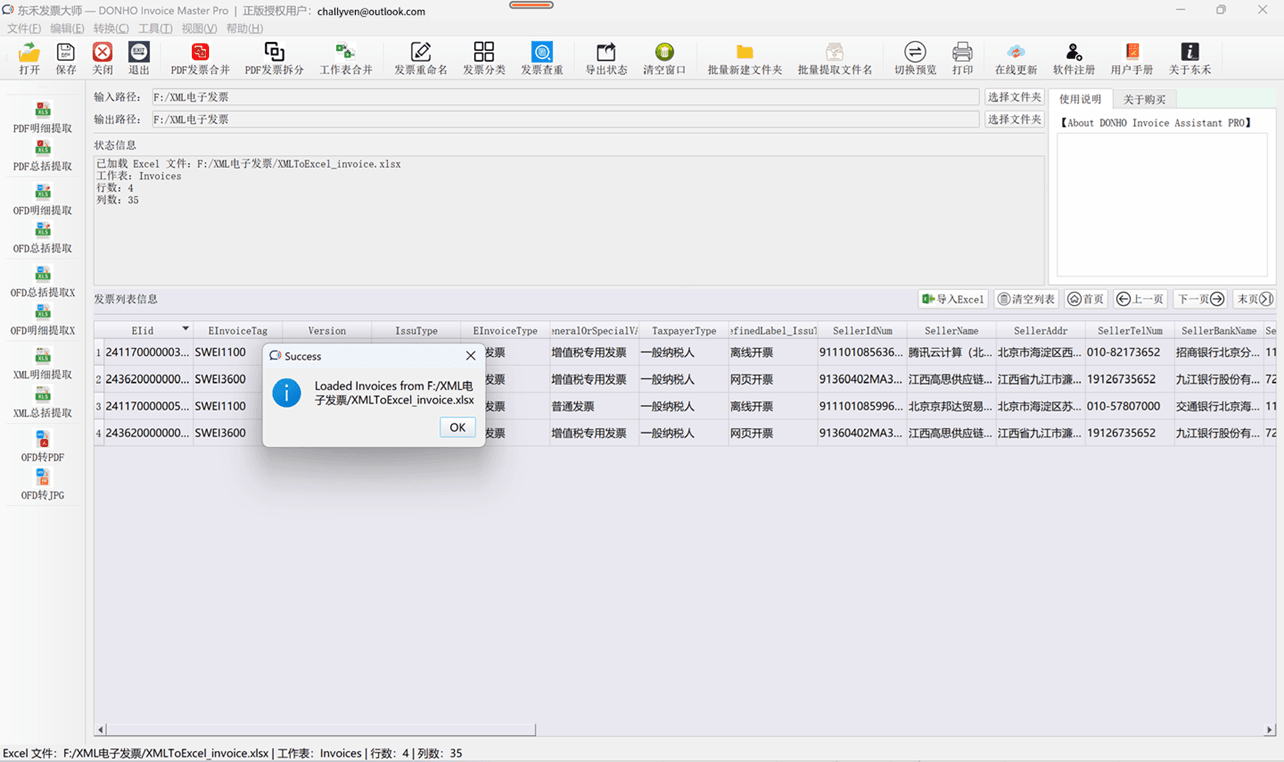The height and width of the screenshot is (762, 1284).
Task: Go to 上一页 previous page
Action: 1140,299
